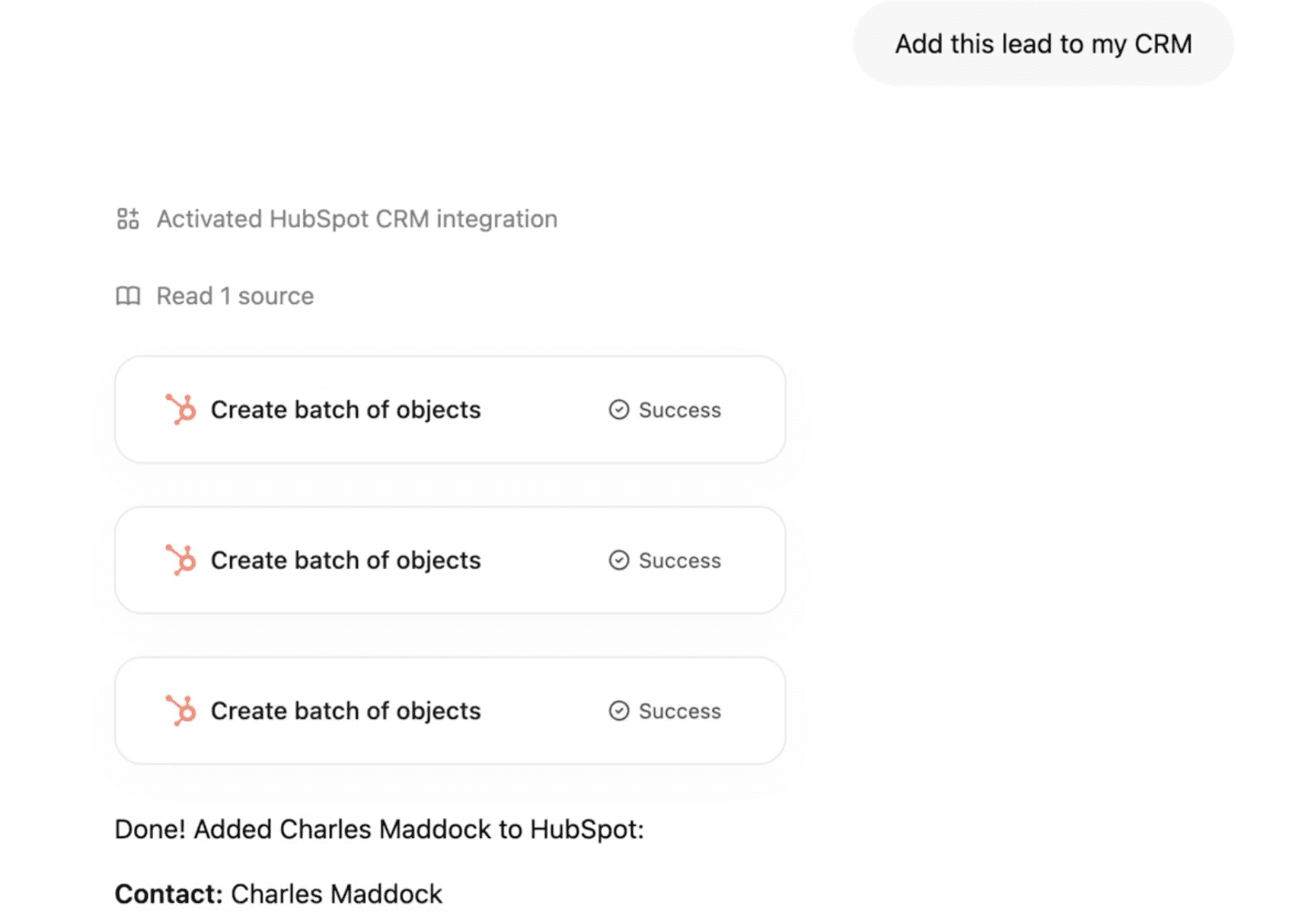The image size is (1312, 924).
Task: Expand the "Read 1 source" step
Action: click(x=235, y=296)
